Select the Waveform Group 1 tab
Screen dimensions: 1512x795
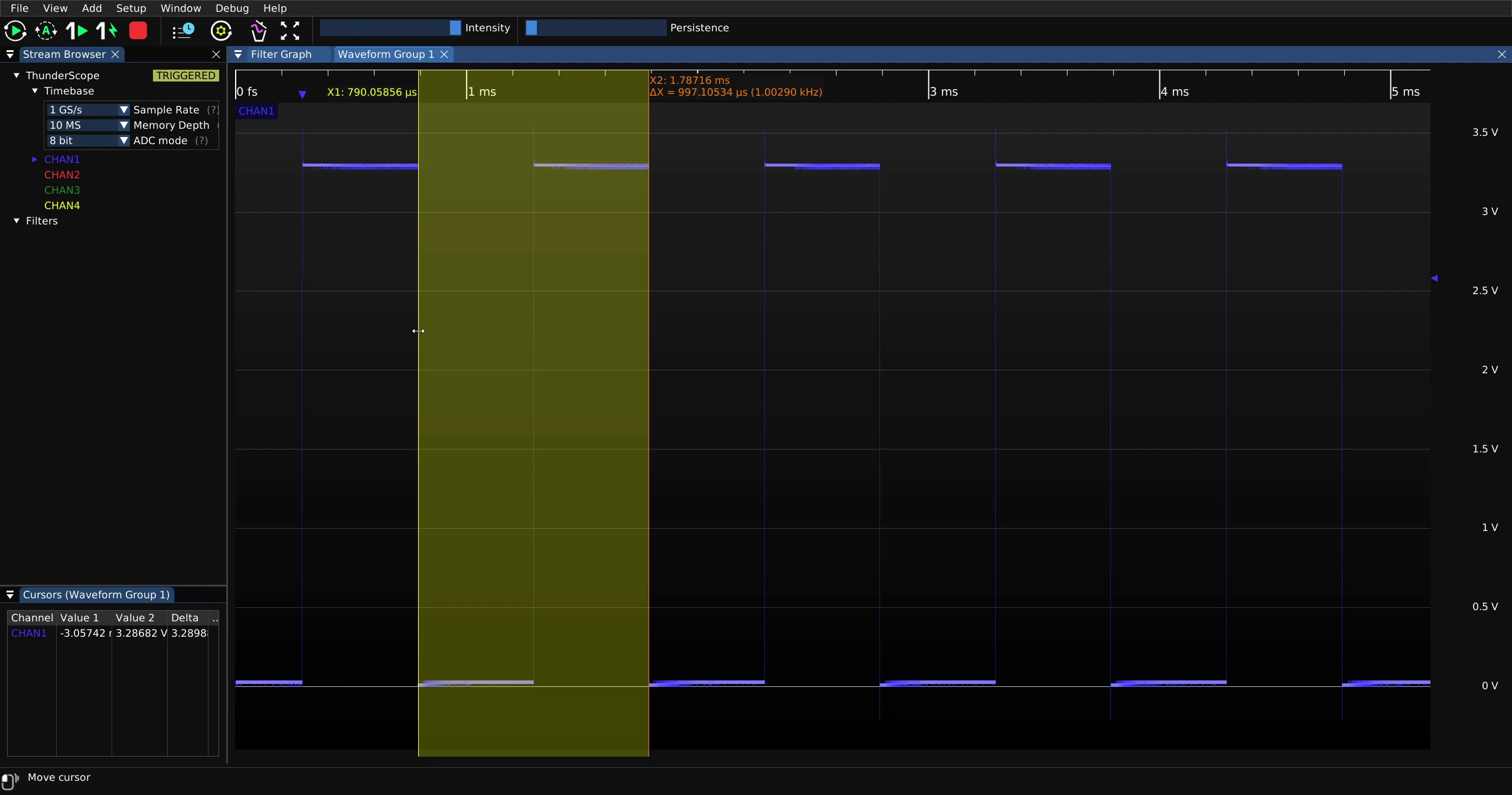click(x=386, y=54)
